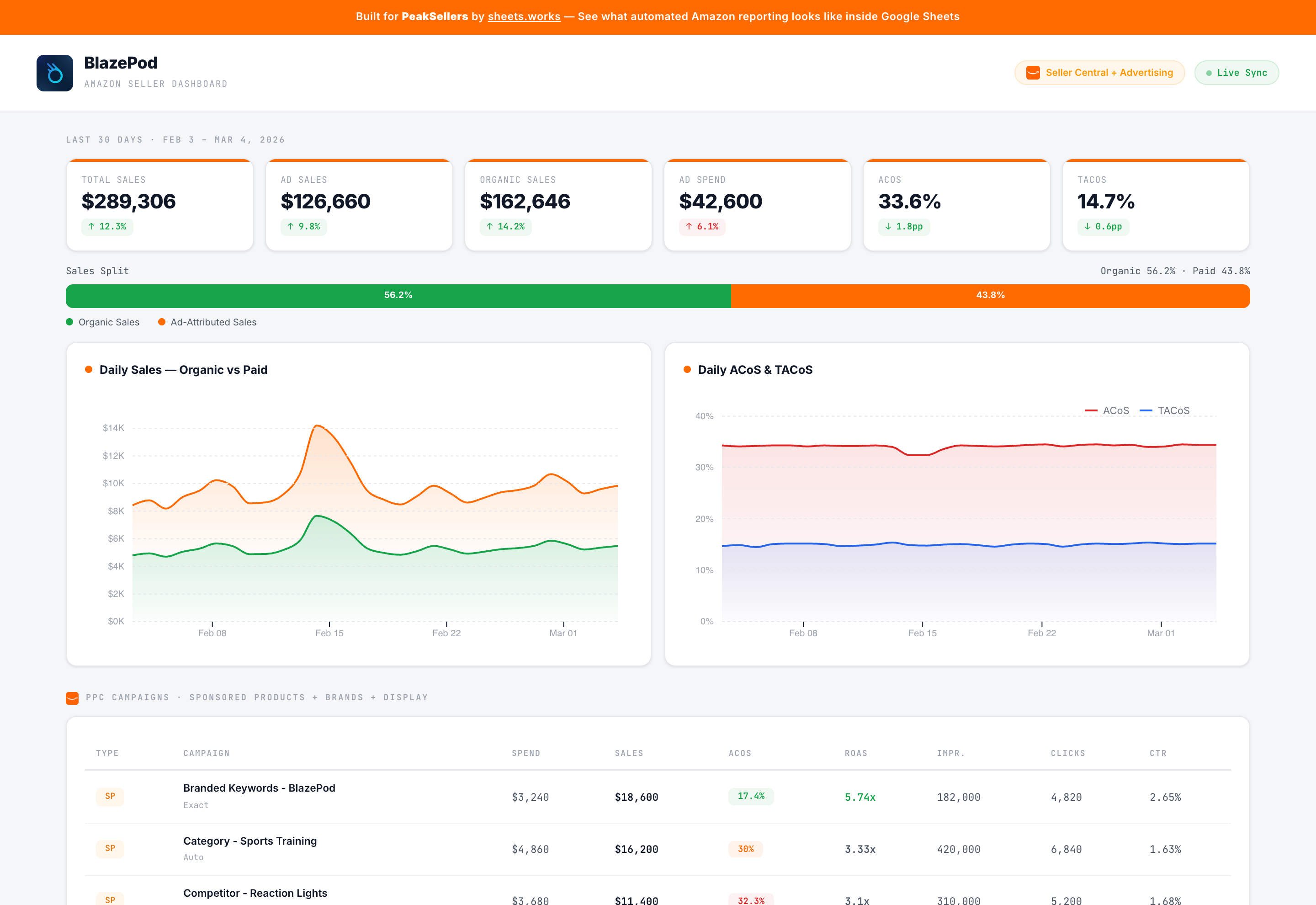This screenshot has height=905, width=1316.
Task: Toggle the TACoS blue legend entry
Action: (x=1164, y=410)
